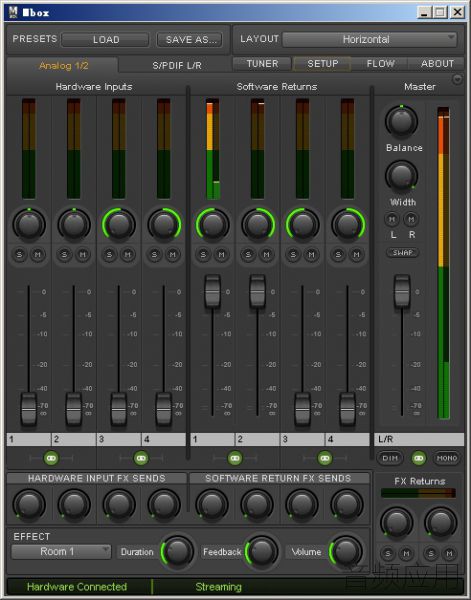The width and height of the screenshot is (471, 600).
Task: Mute software return channel 4
Action: tap(356, 254)
